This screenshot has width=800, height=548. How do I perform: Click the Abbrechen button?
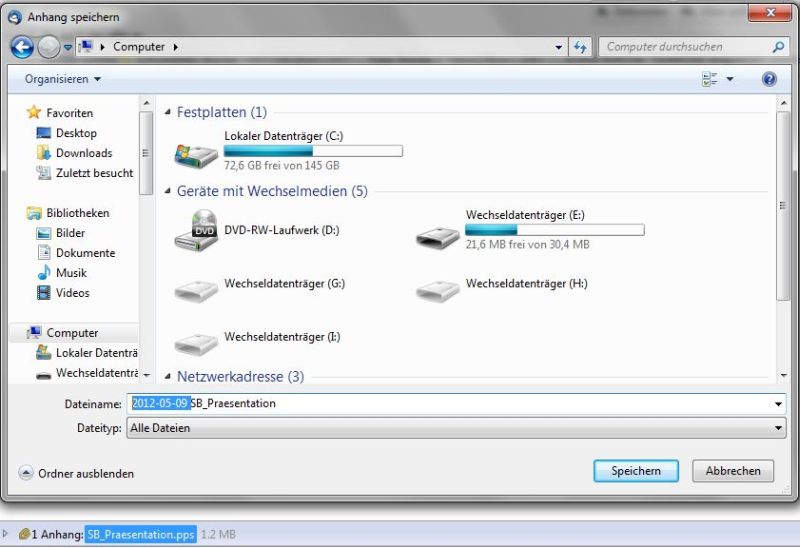733,471
